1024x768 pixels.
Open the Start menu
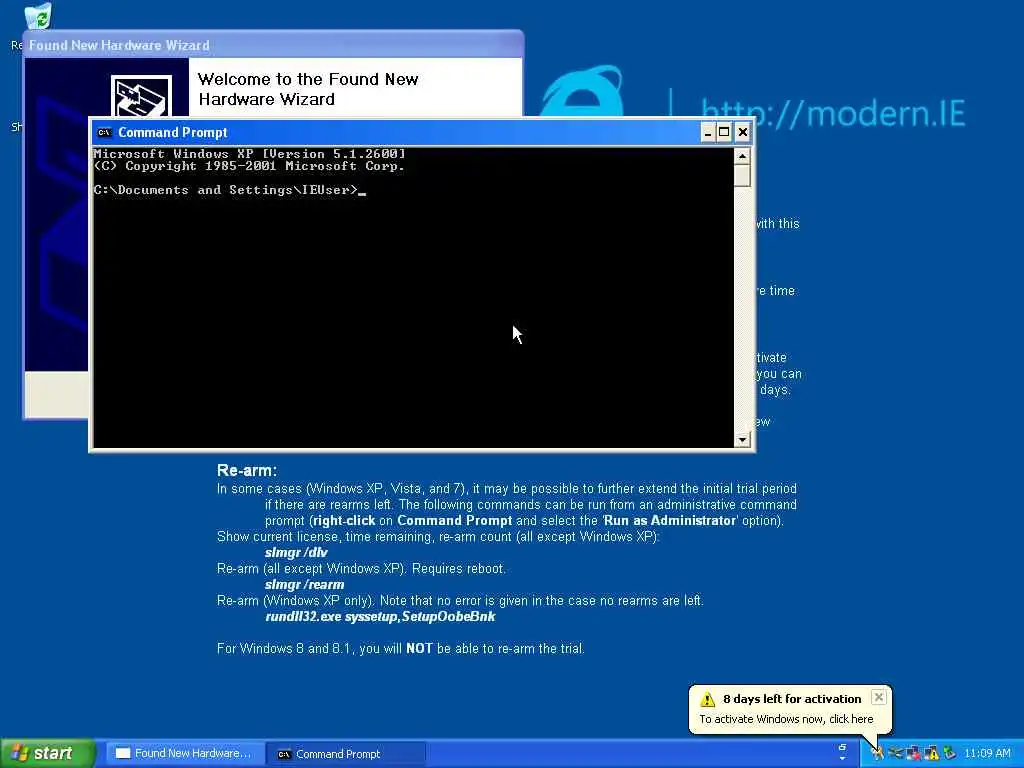(47, 753)
